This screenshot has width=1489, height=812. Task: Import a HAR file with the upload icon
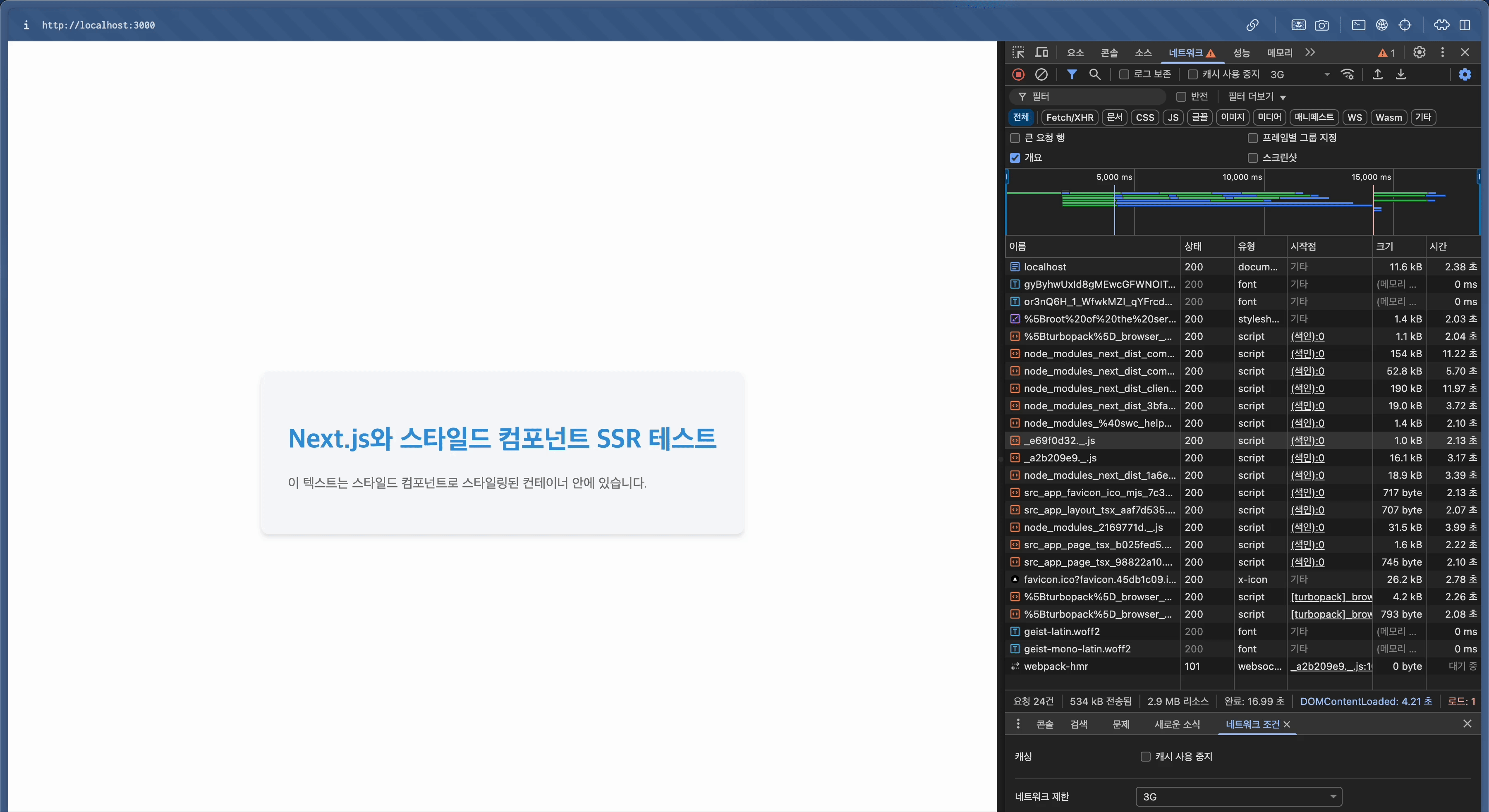(x=1377, y=74)
